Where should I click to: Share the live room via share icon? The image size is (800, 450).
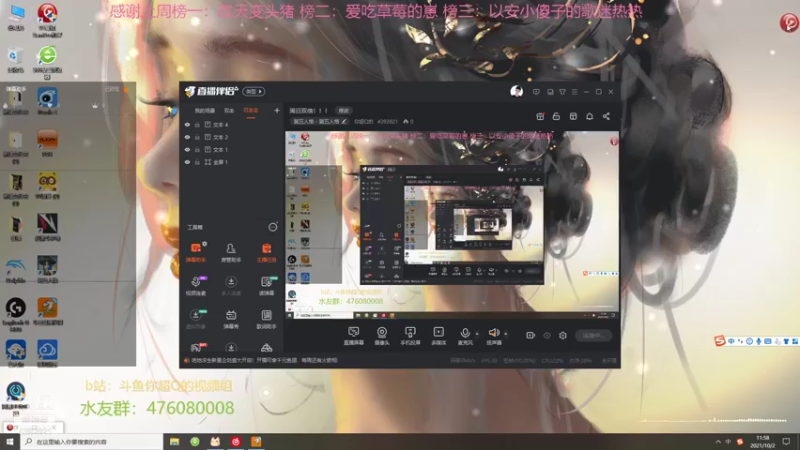pyautogui.click(x=606, y=116)
